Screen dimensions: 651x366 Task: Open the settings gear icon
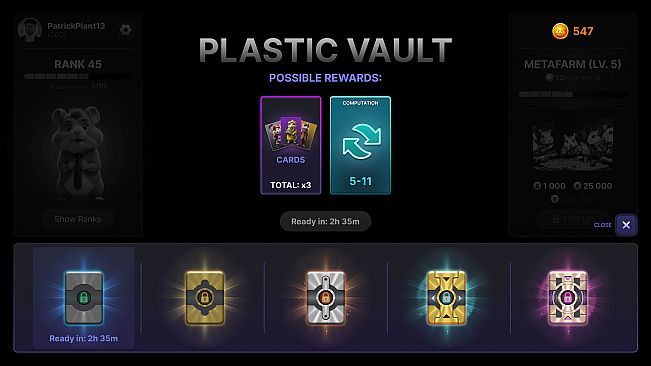(125, 29)
